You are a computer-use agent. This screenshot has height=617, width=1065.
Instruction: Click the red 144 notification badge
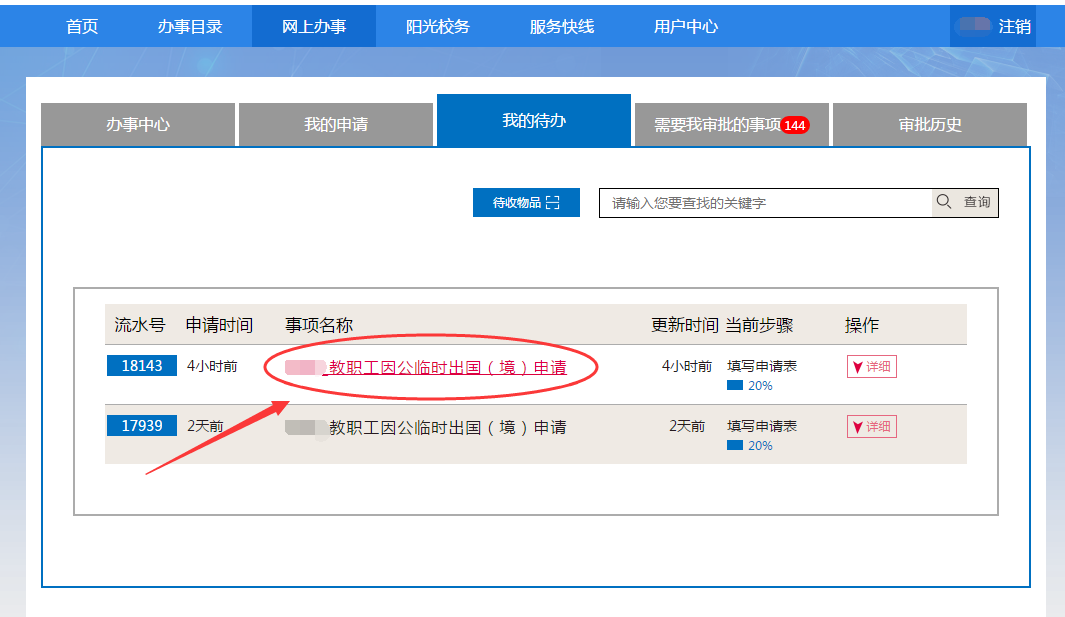[794, 126]
